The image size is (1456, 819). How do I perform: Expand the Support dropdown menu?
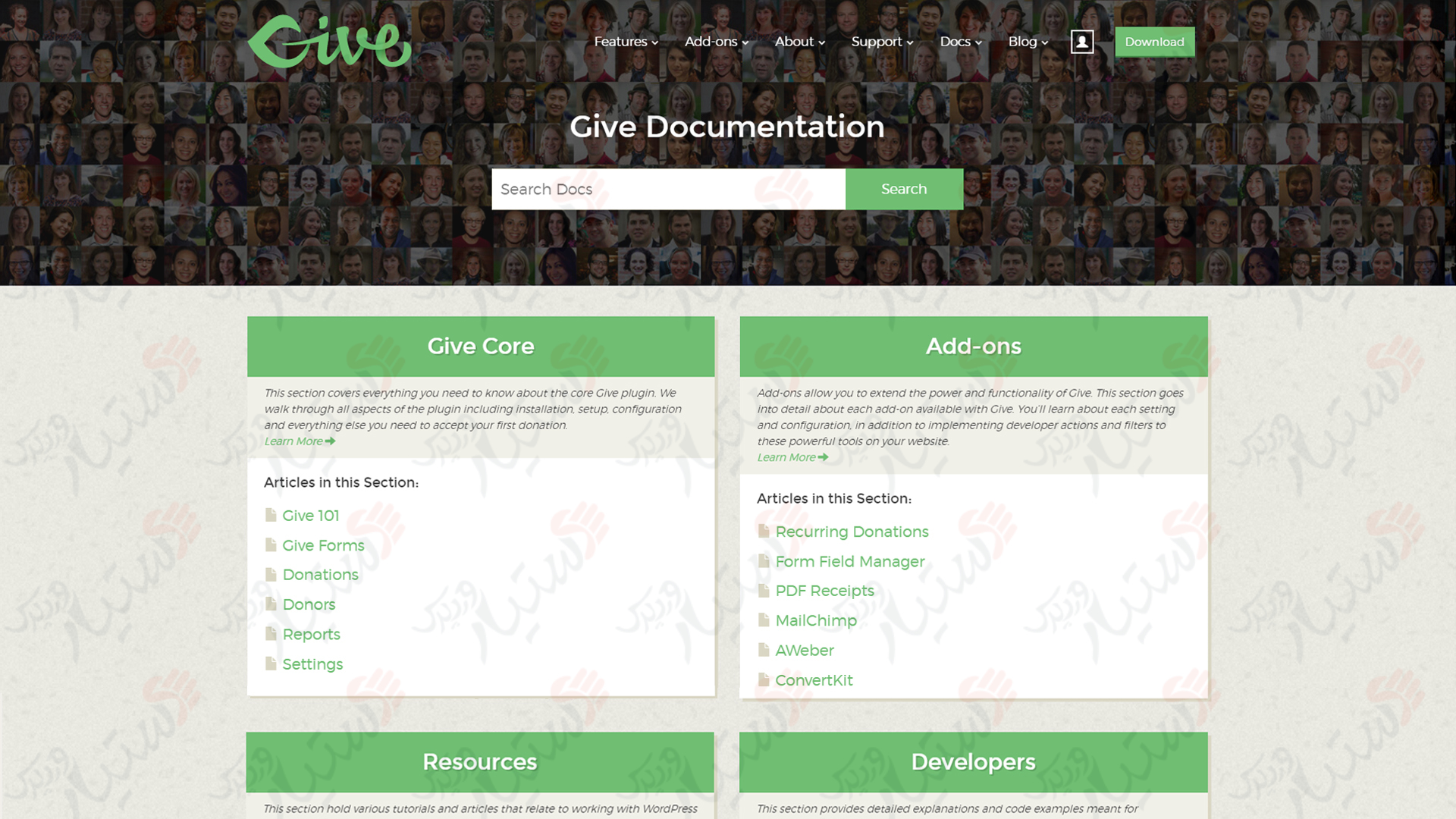tap(881, 41)
